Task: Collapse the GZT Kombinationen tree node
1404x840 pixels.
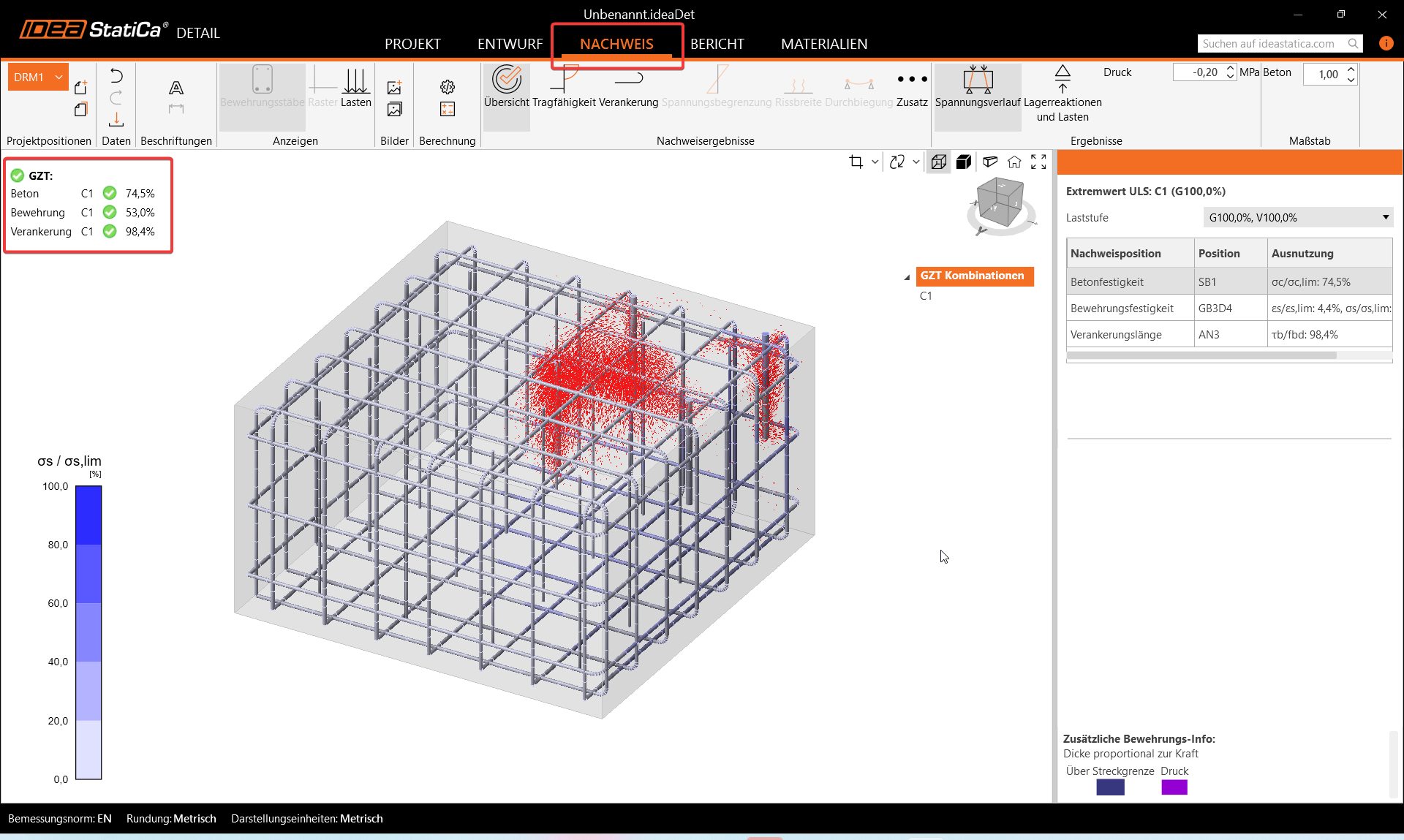Action: coord(907,277)
